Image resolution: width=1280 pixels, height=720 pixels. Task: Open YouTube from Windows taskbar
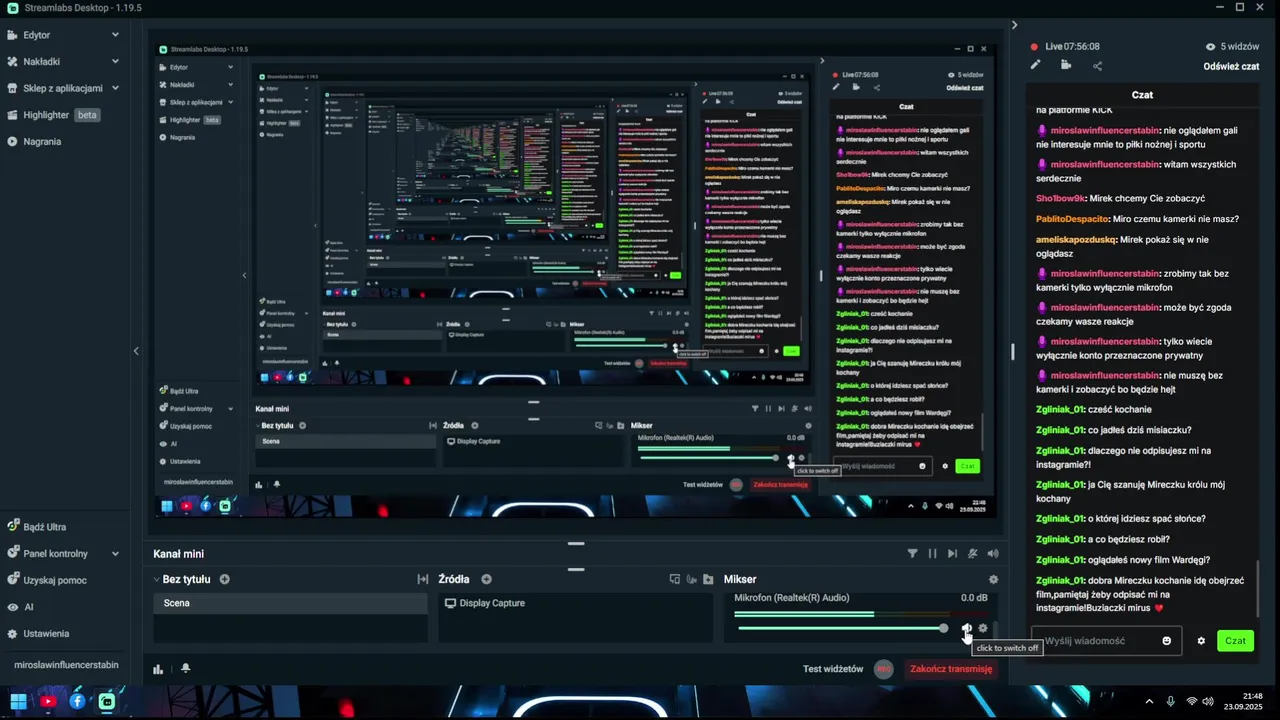(48, 702)
